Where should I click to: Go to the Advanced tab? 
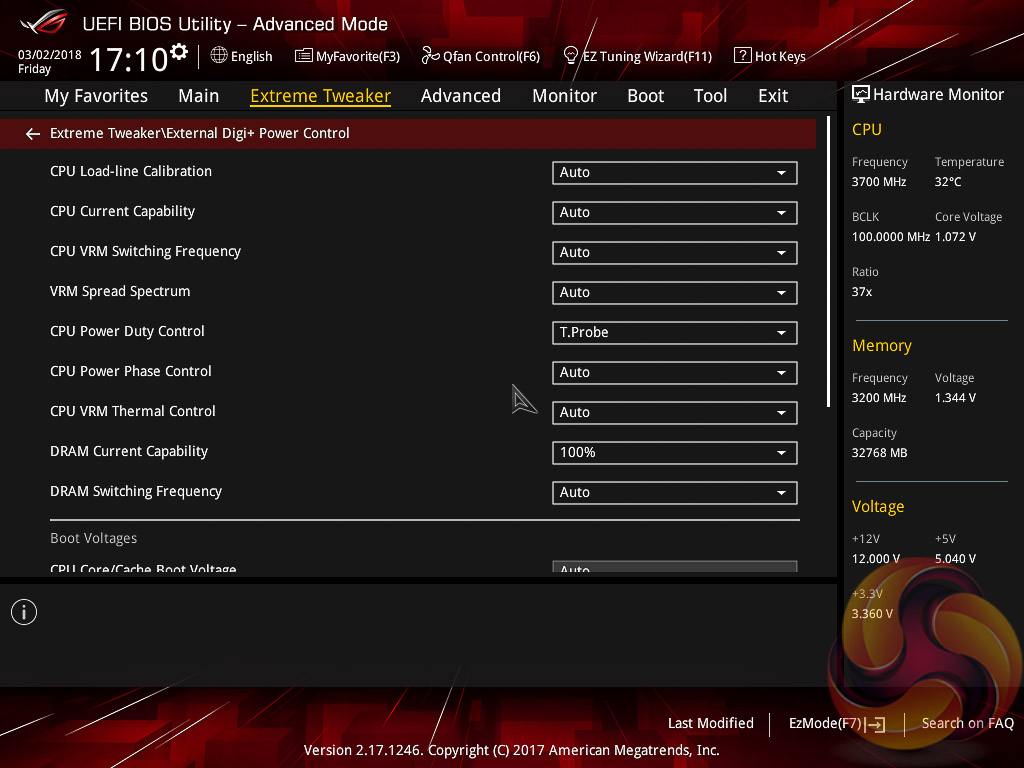[461, 96]
